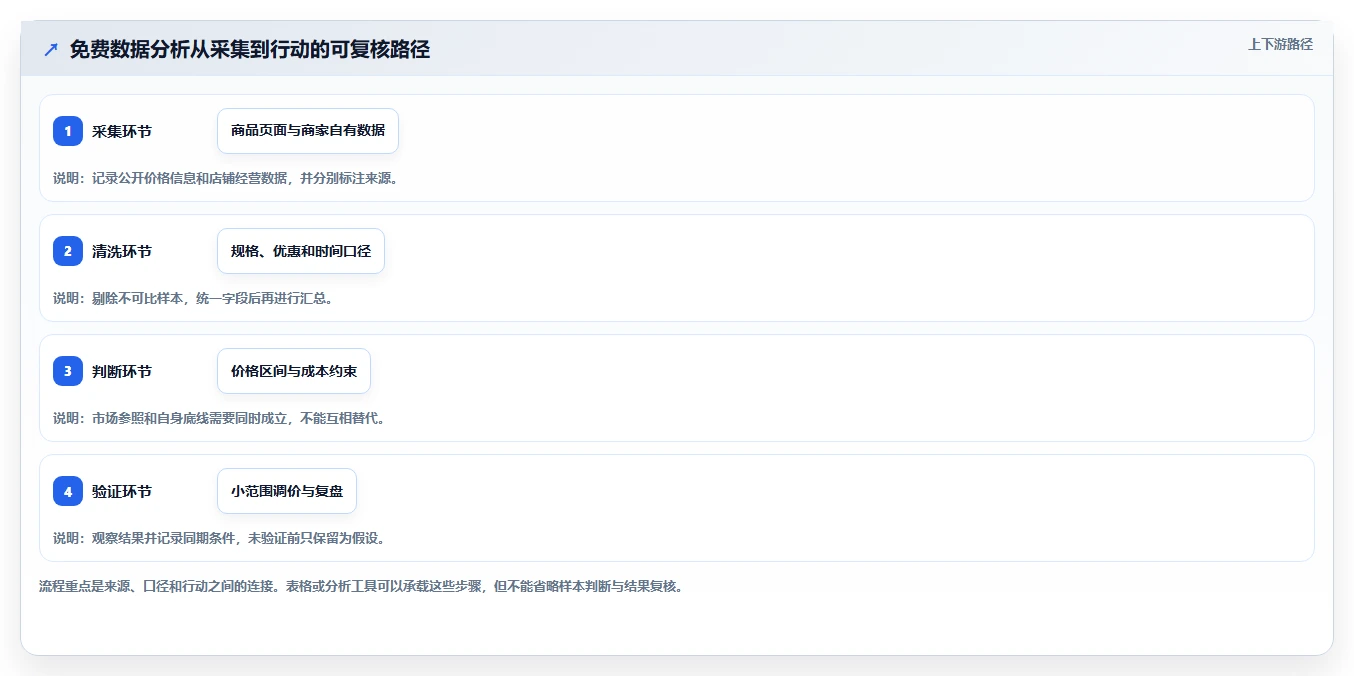
Task: Click the 验证环节 step label
Action: (122, 491)
